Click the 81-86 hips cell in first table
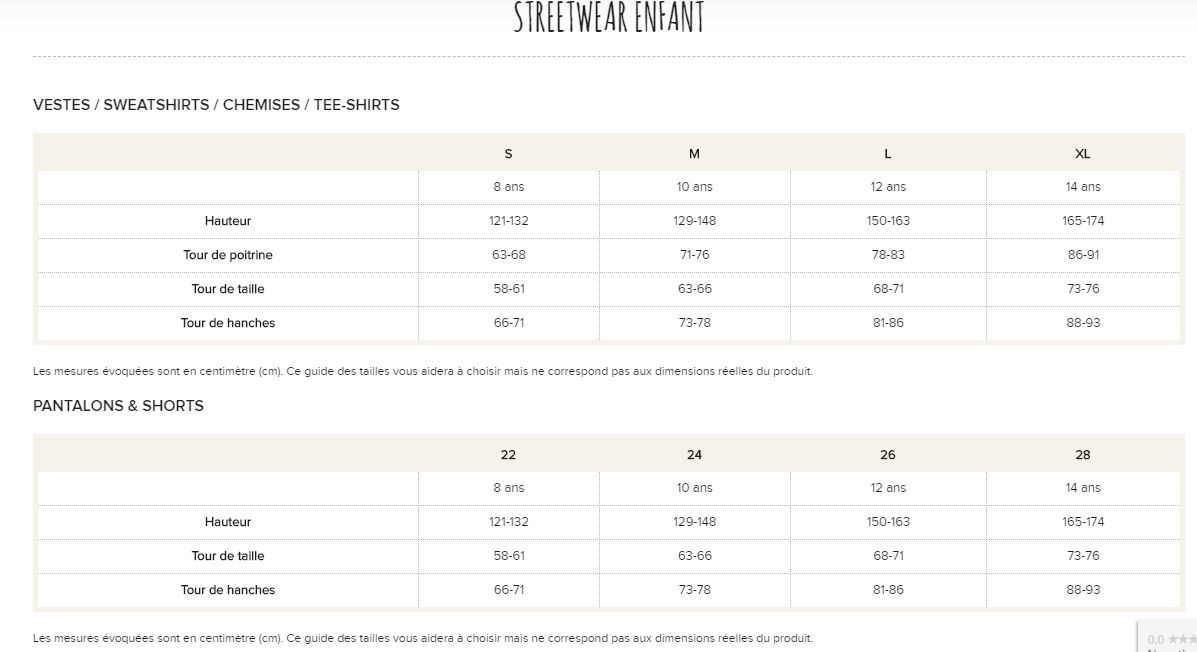The height and width of the screenshot is (652, 1197). pyautogui.click(x=888, y=323)
